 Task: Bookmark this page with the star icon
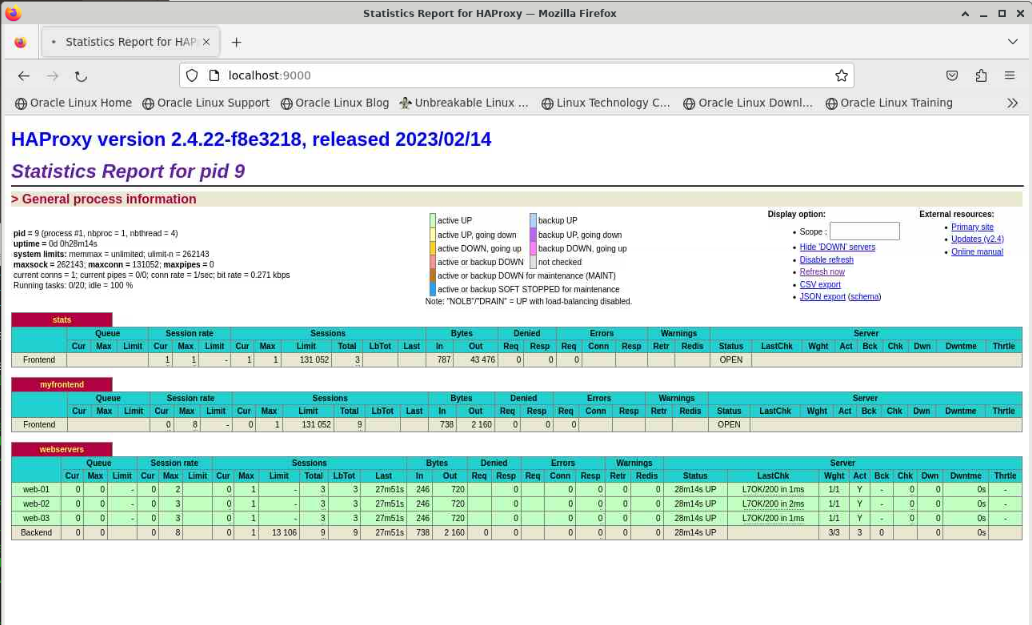pos(841,76)
